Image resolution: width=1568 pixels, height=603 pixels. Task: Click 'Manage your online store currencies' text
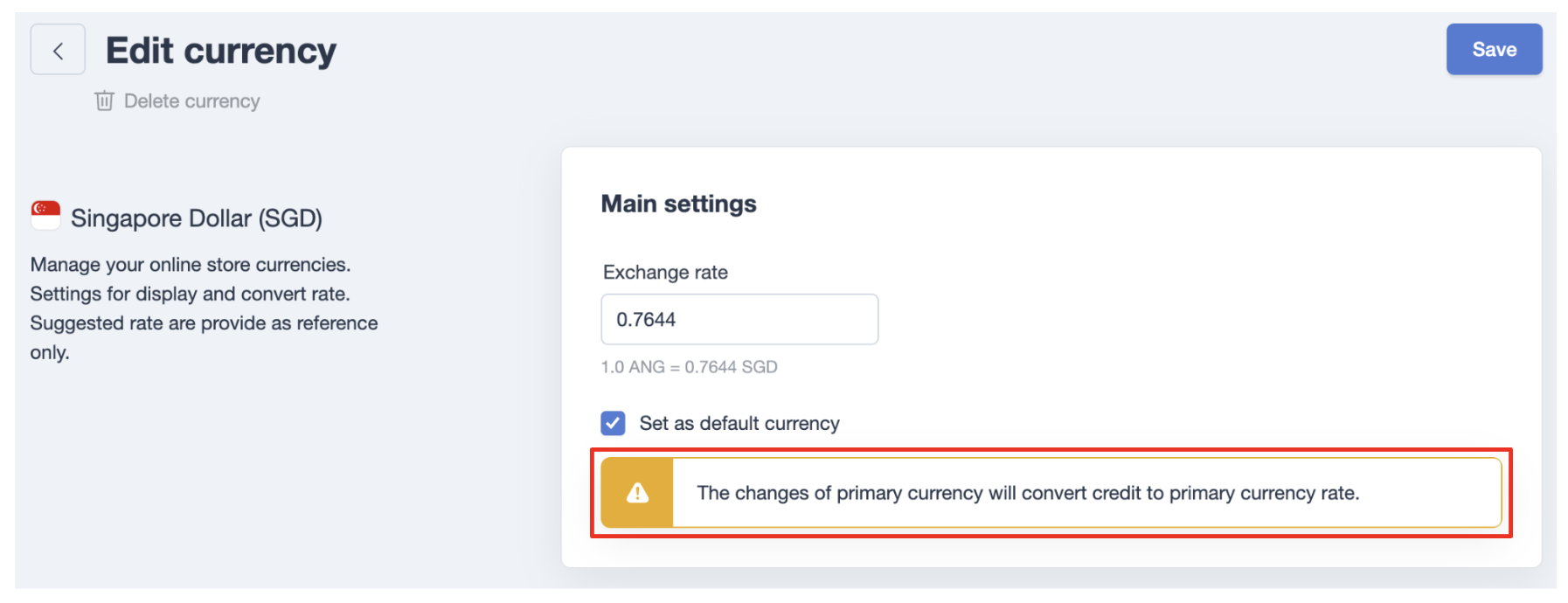coord(191,265)
